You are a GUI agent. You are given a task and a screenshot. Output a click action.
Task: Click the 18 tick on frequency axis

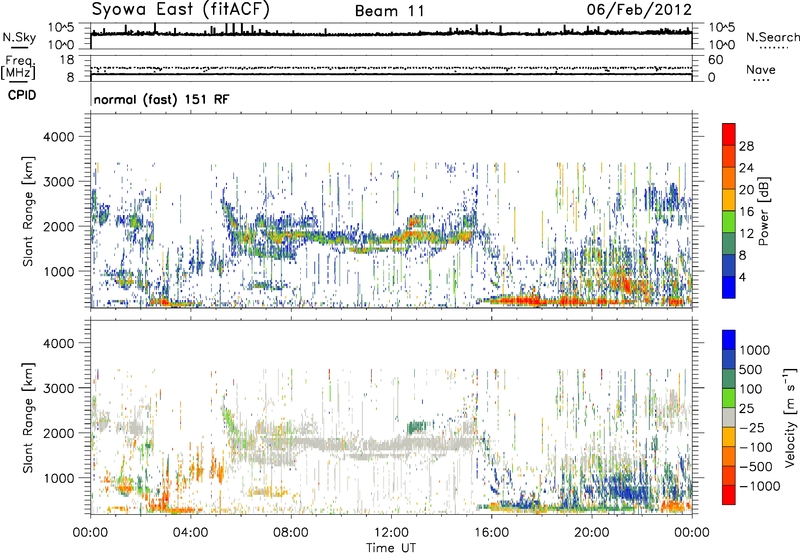coord(67,60)
